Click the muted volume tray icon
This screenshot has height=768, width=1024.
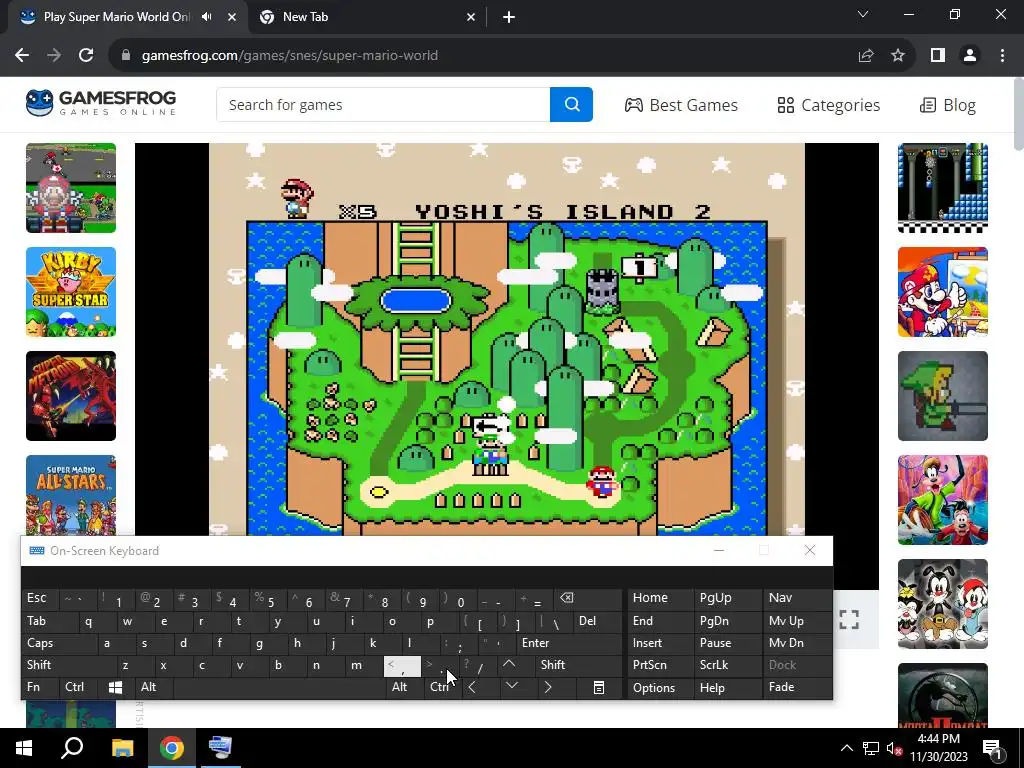point(895,748)
